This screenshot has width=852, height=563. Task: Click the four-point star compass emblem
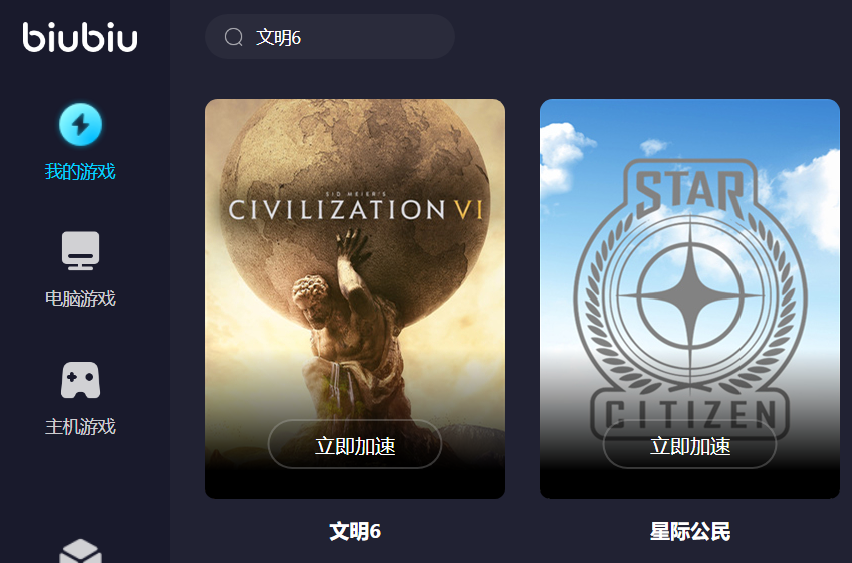pyautogui.click(x=690, y=296)
